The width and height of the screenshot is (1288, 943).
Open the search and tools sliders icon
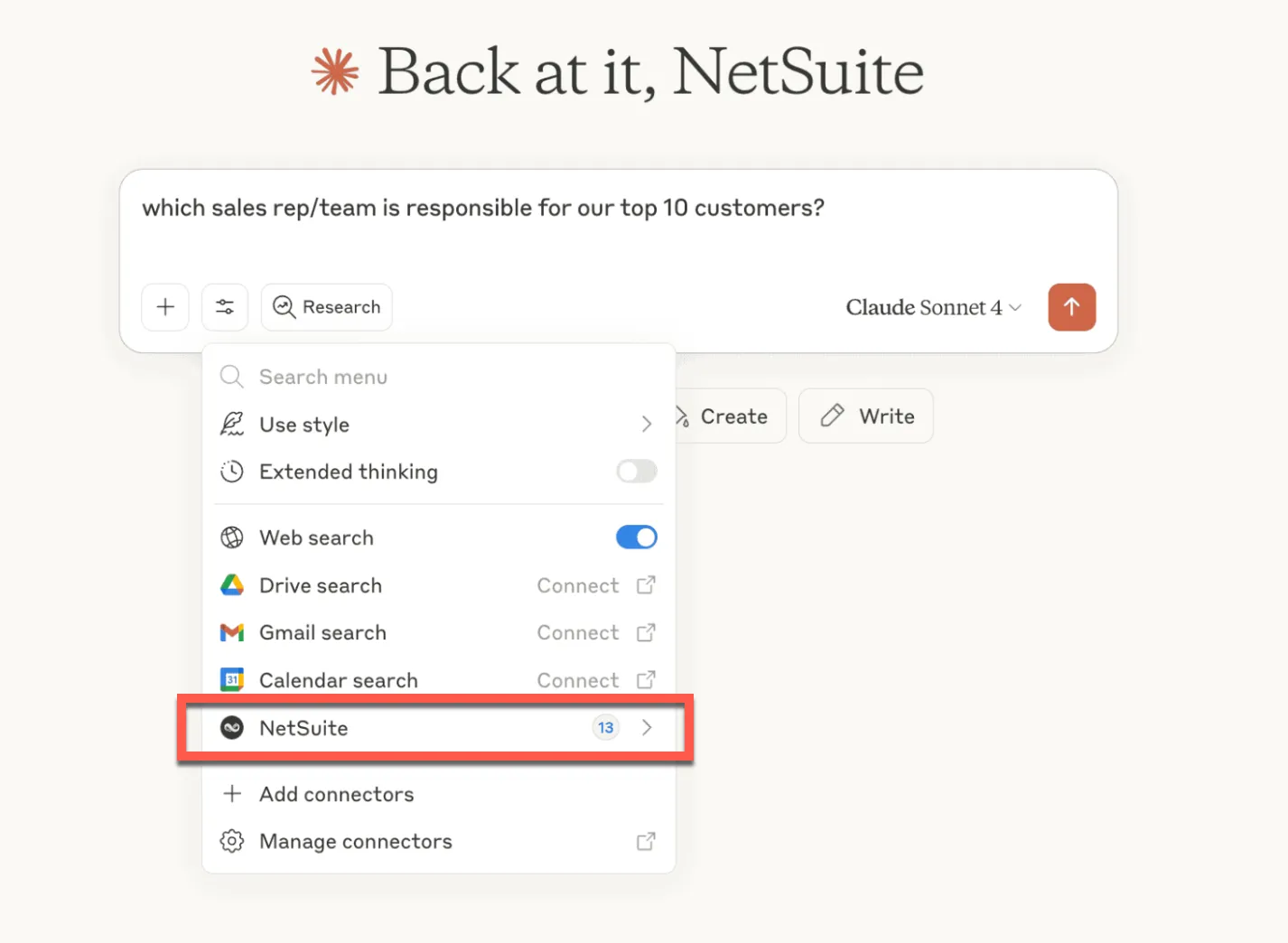point(225,307)
